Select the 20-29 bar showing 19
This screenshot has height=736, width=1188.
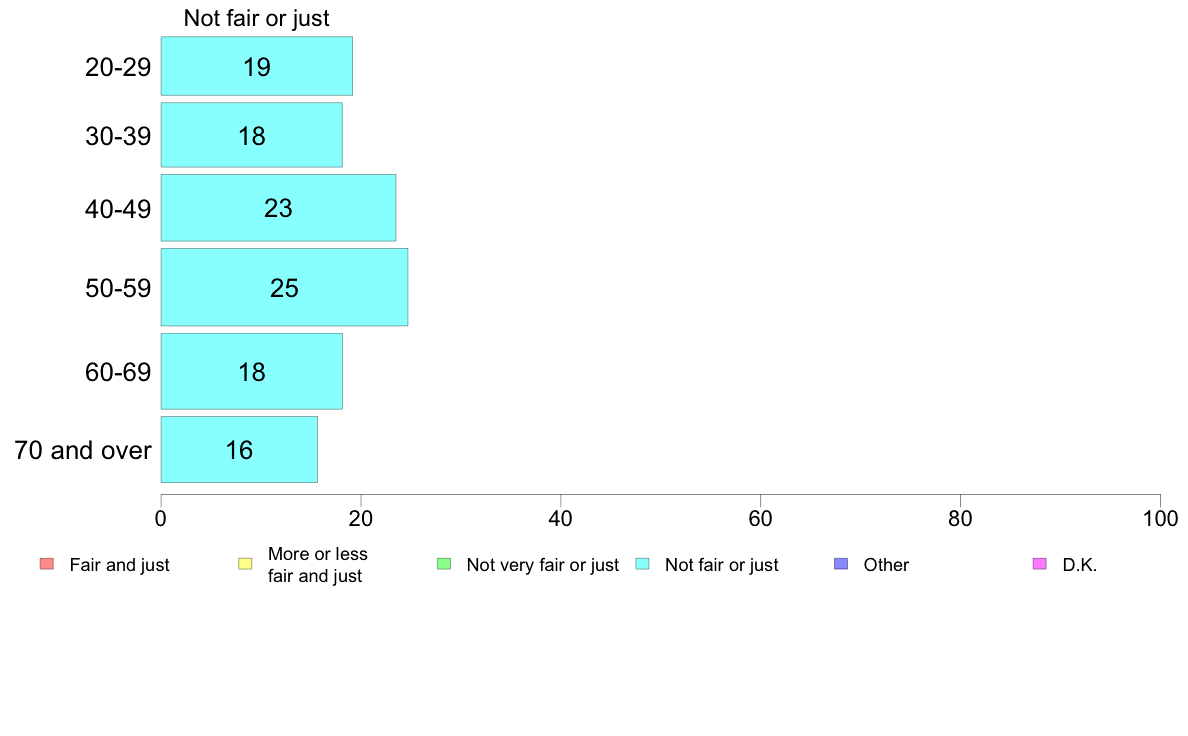256,66
